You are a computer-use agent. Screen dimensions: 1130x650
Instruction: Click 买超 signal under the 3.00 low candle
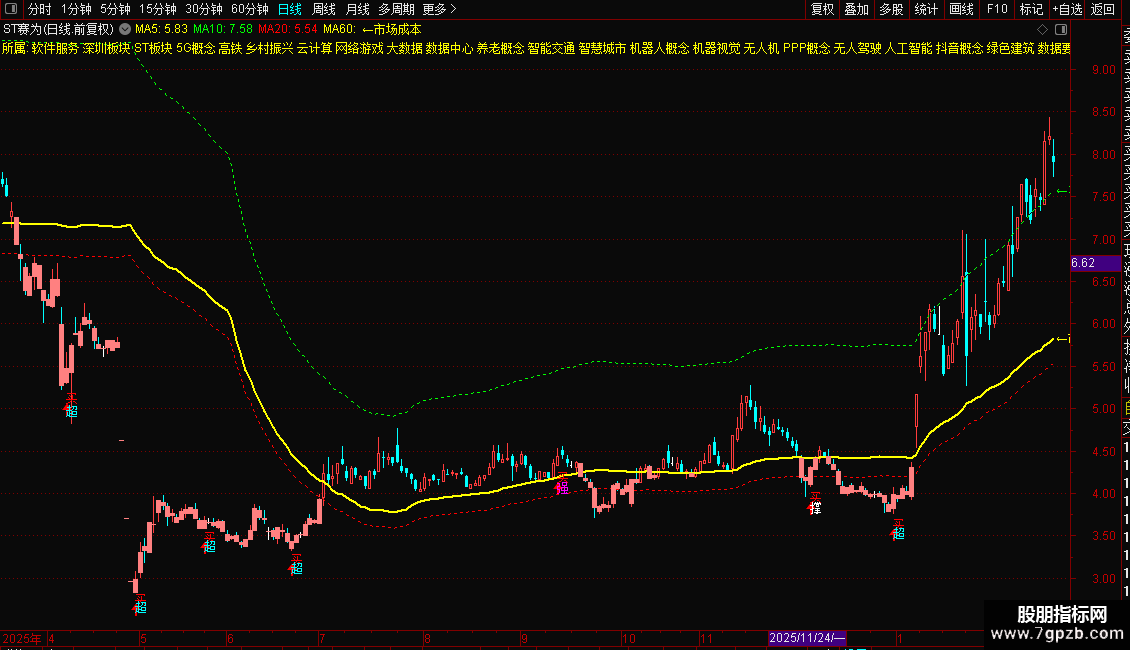click(140, 607)
